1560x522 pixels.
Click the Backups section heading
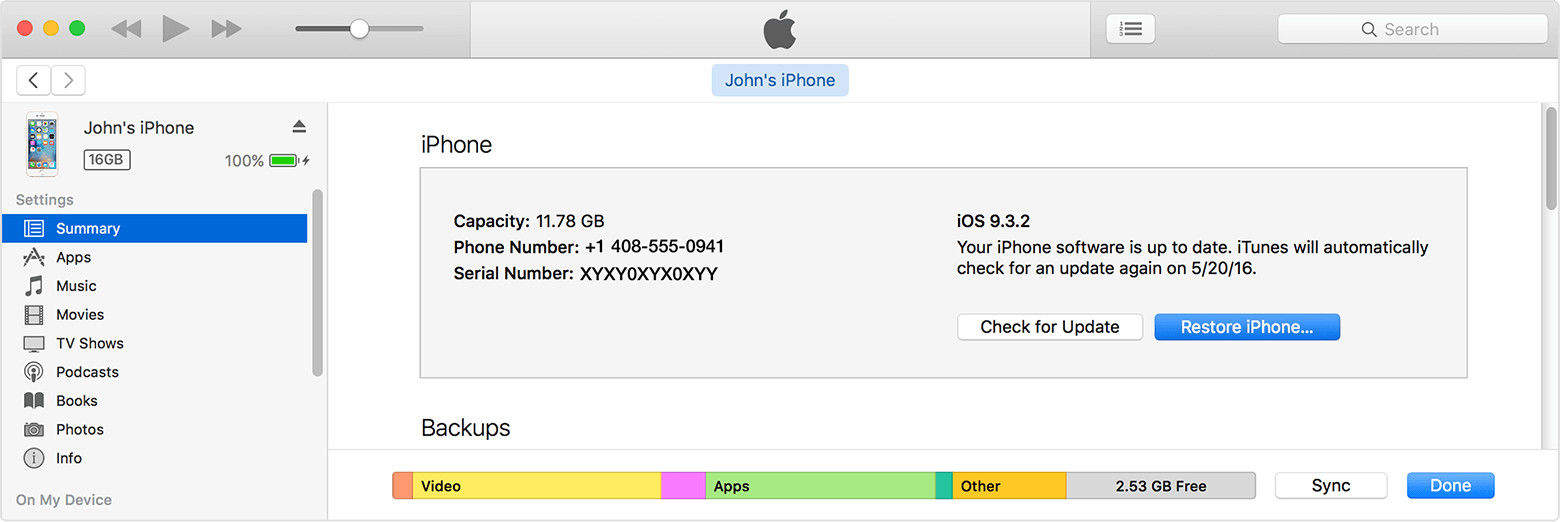(x=466, y=428)
